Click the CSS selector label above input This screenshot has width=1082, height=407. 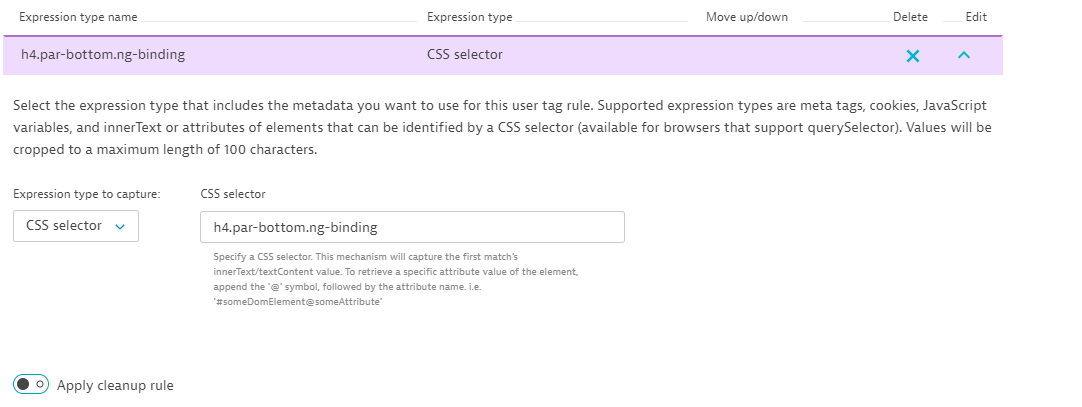pos(233,194)
